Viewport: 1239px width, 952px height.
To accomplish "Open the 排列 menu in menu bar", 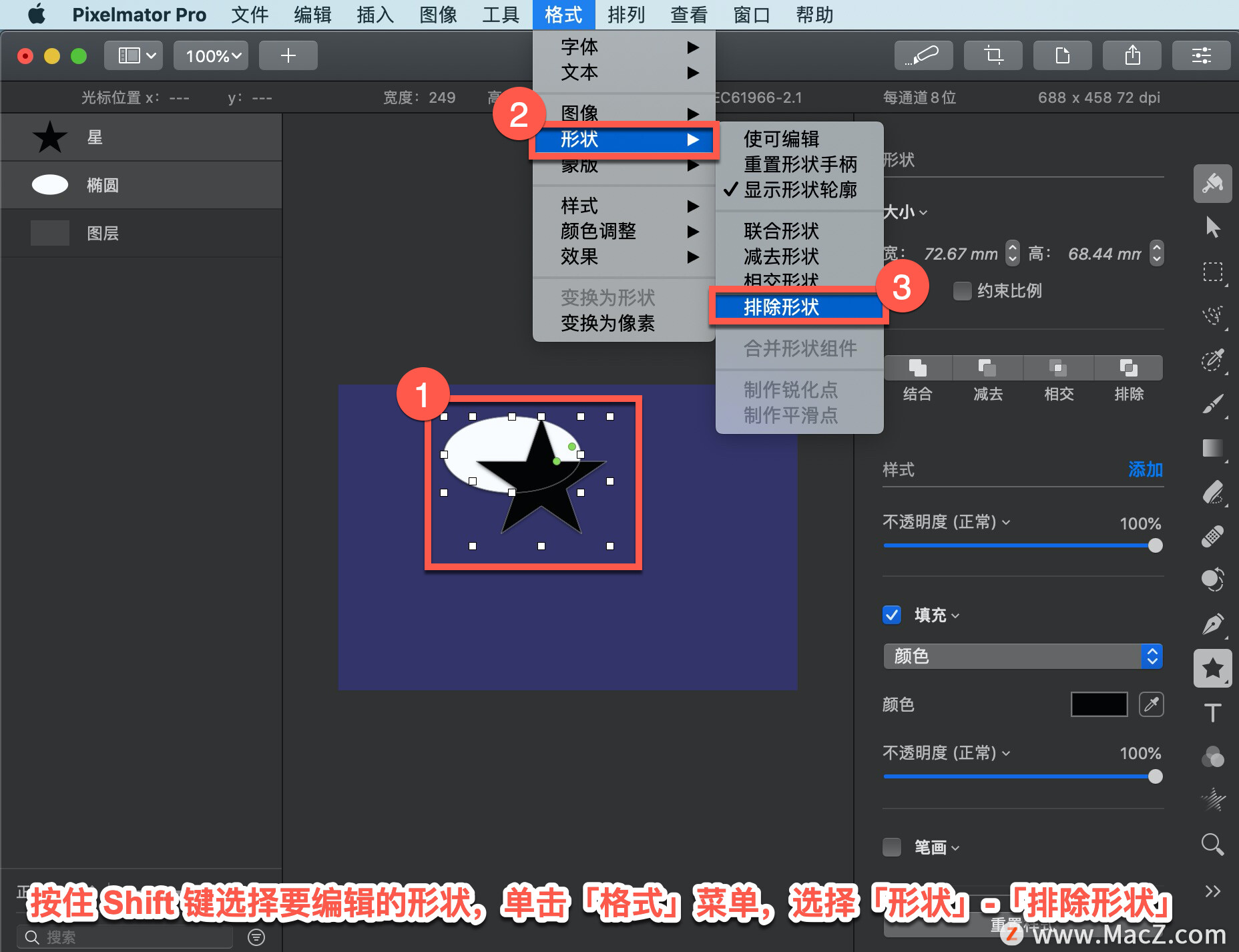I will pos(626,15).
